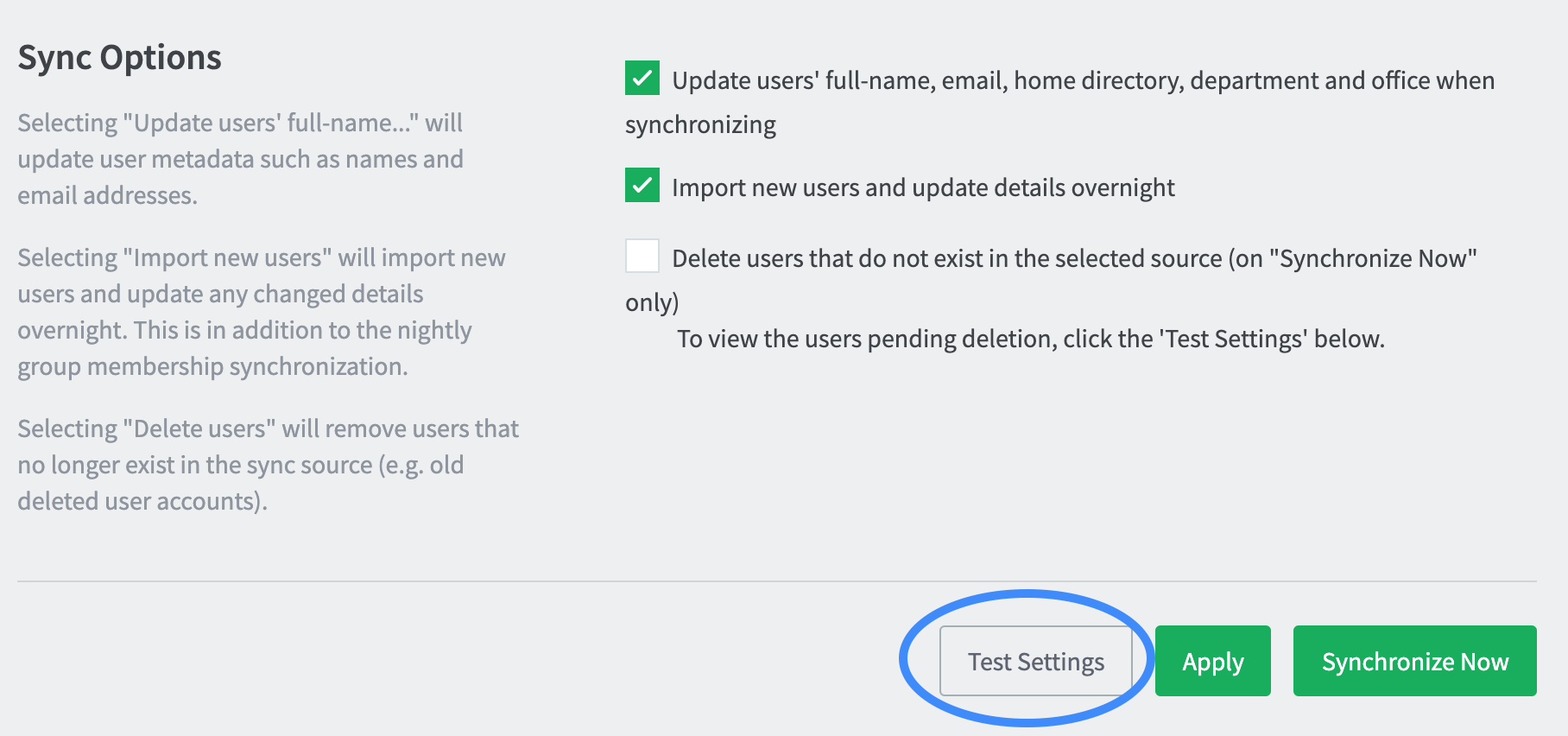Uncheck the update users' full-name checkbox
Image resolution: width=1568 pixels, height=736 pixels.
coord(642,78)
